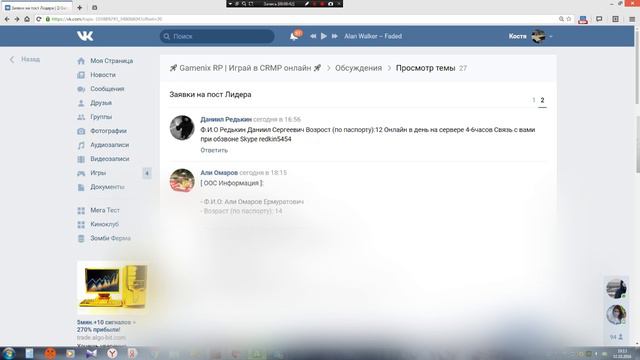The image size is (640, 360).
Task: Bookmark page with the star icon
Action: point(569,19)
